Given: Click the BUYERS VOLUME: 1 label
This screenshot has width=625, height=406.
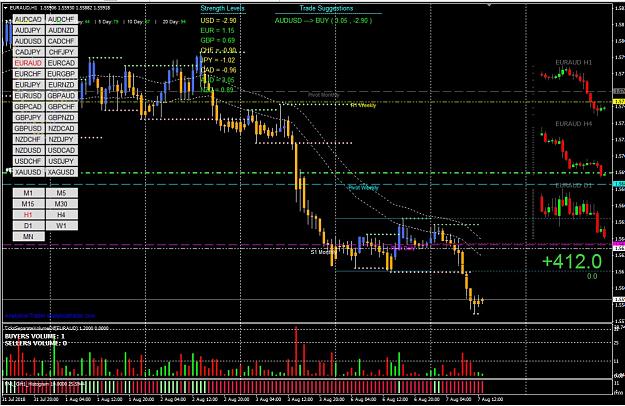Looking at the screenshot, I should tap(35, 336).
